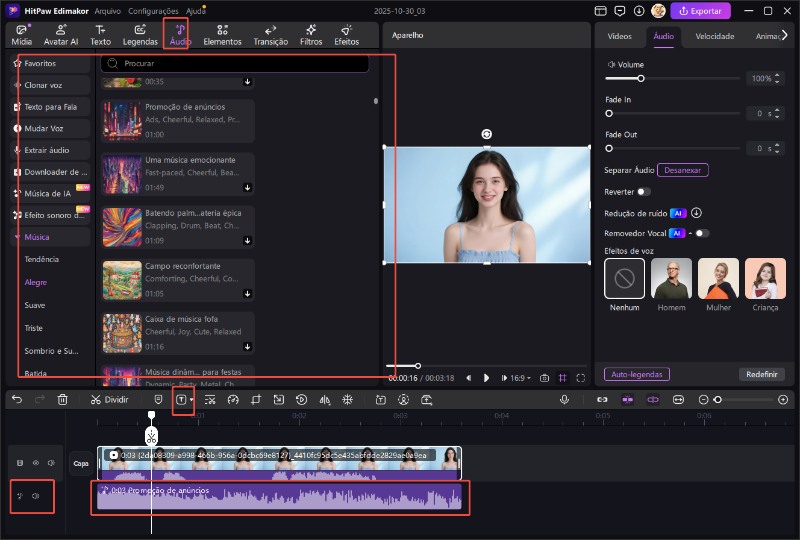Adjust the Fade In seconds stepper
This screenshot has width=800, height=540.
tap(777, 113)
